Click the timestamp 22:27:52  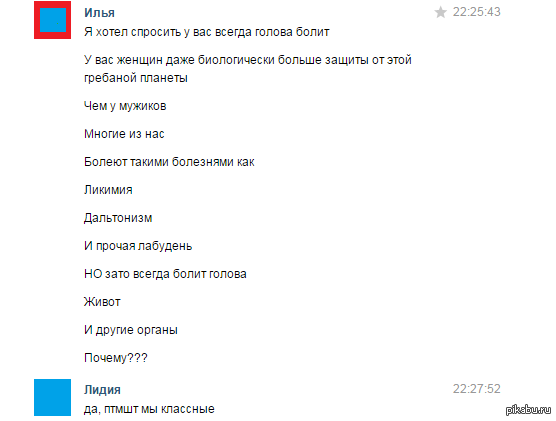pyautogui.click(x=477, y=389)
